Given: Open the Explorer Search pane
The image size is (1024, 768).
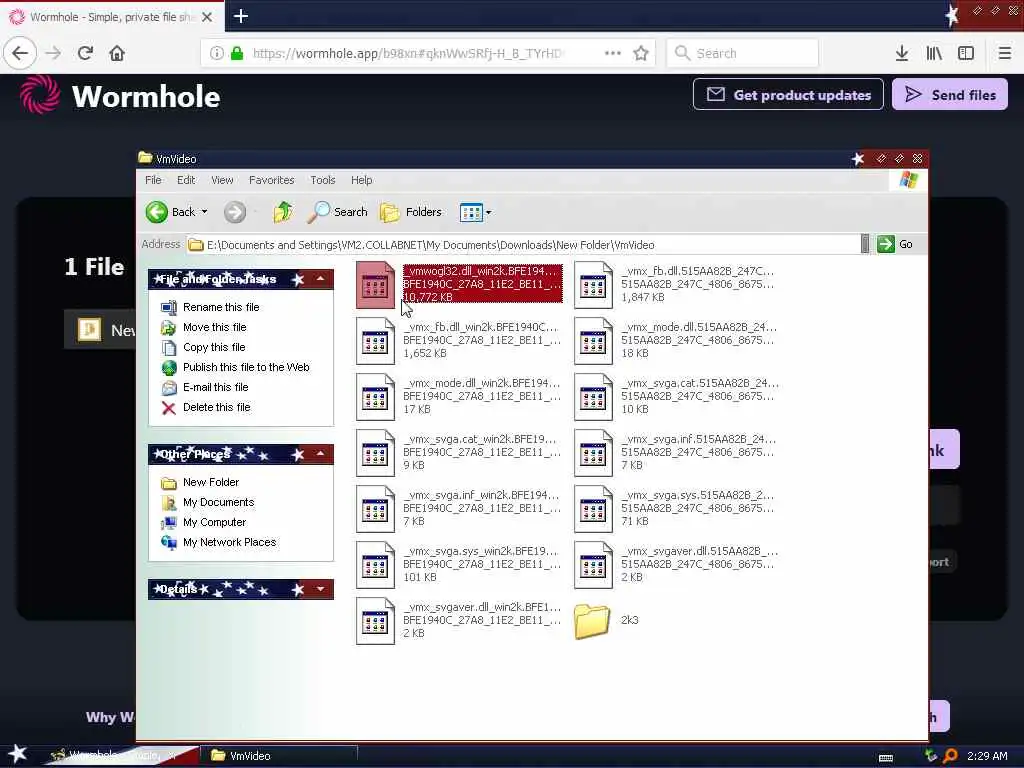Looking at the screenshot, I should (337, 212).
